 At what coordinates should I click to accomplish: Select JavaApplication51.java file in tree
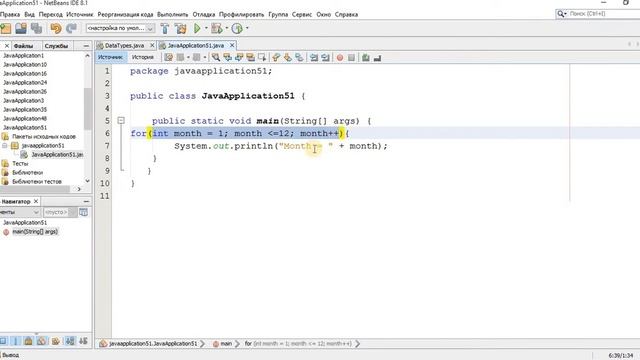click(x=57, y=155)
